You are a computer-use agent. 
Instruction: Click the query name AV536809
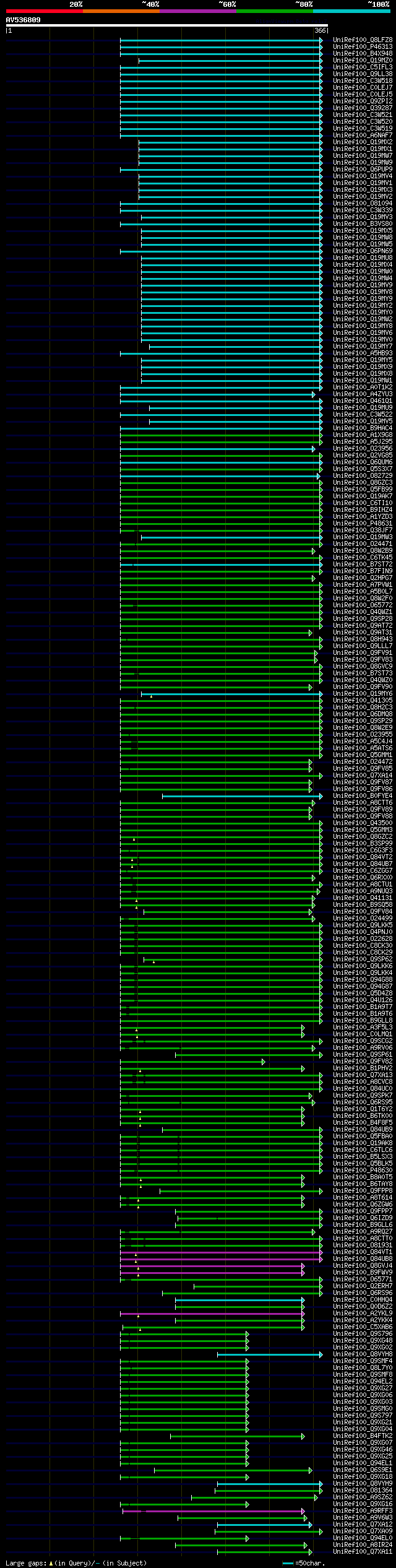click(24, 20)
